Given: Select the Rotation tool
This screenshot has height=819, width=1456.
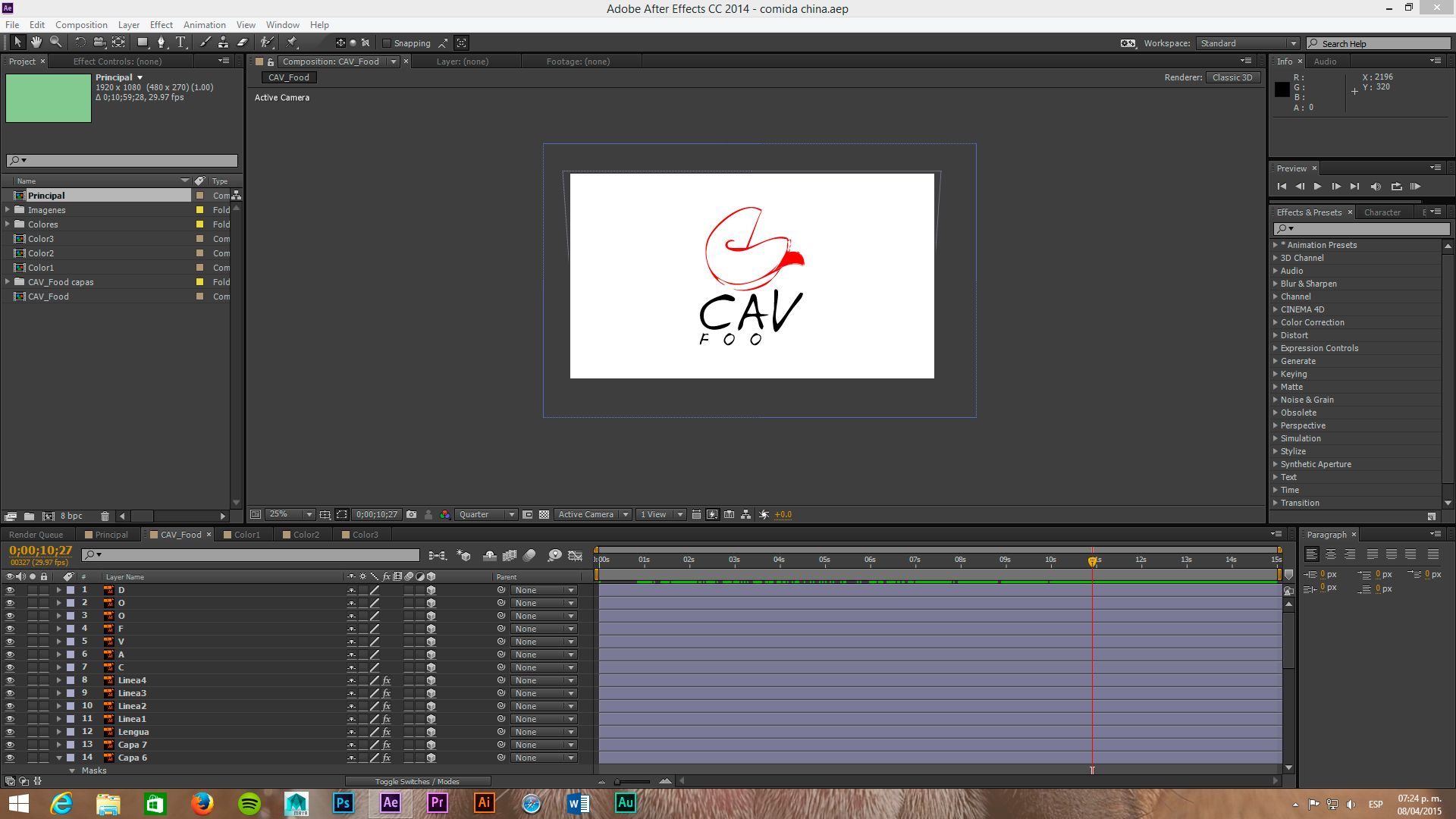Looking at the screenshot, I should pos(80,42).
